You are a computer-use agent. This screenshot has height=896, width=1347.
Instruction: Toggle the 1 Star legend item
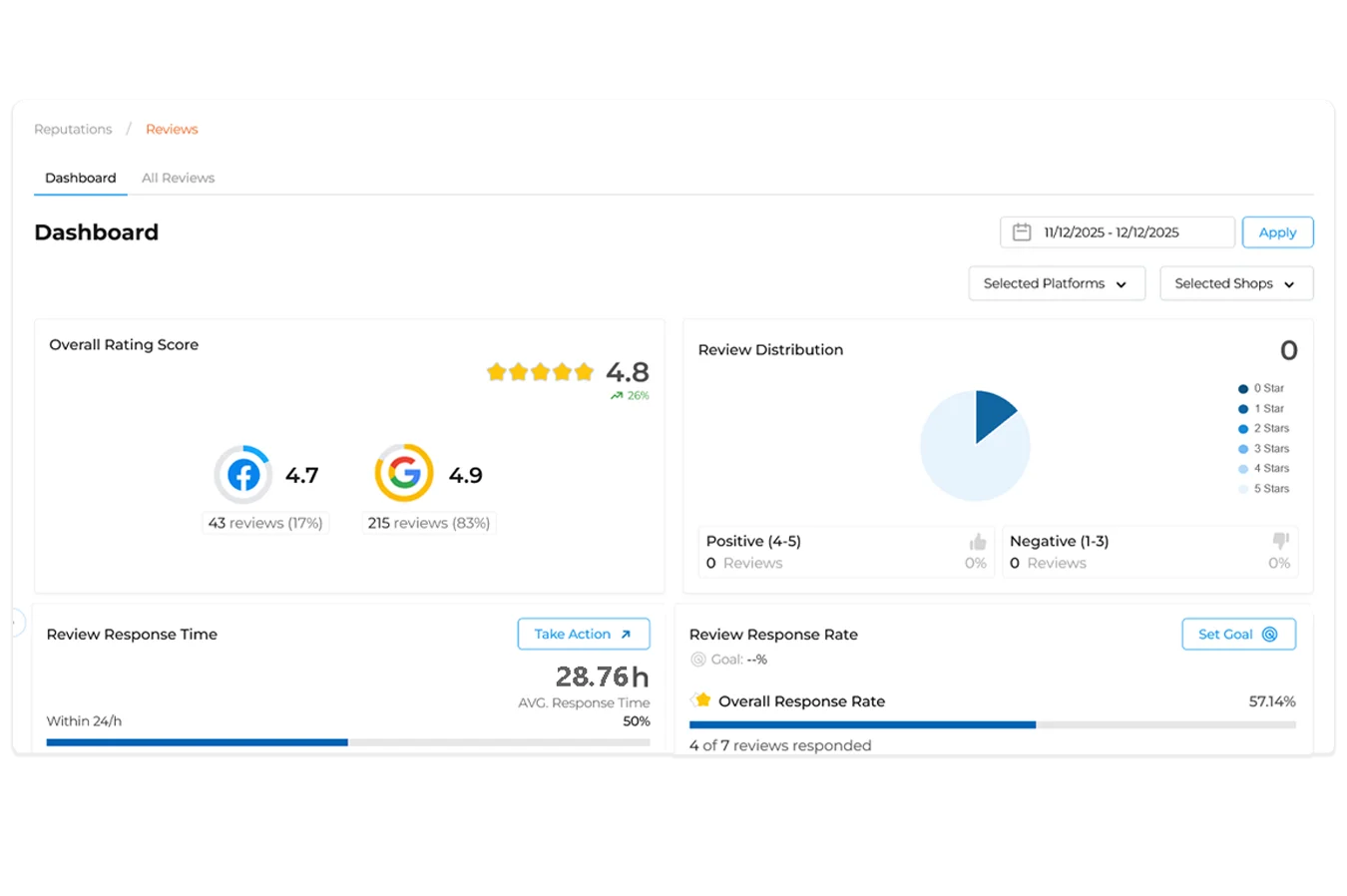point(1261,409)
